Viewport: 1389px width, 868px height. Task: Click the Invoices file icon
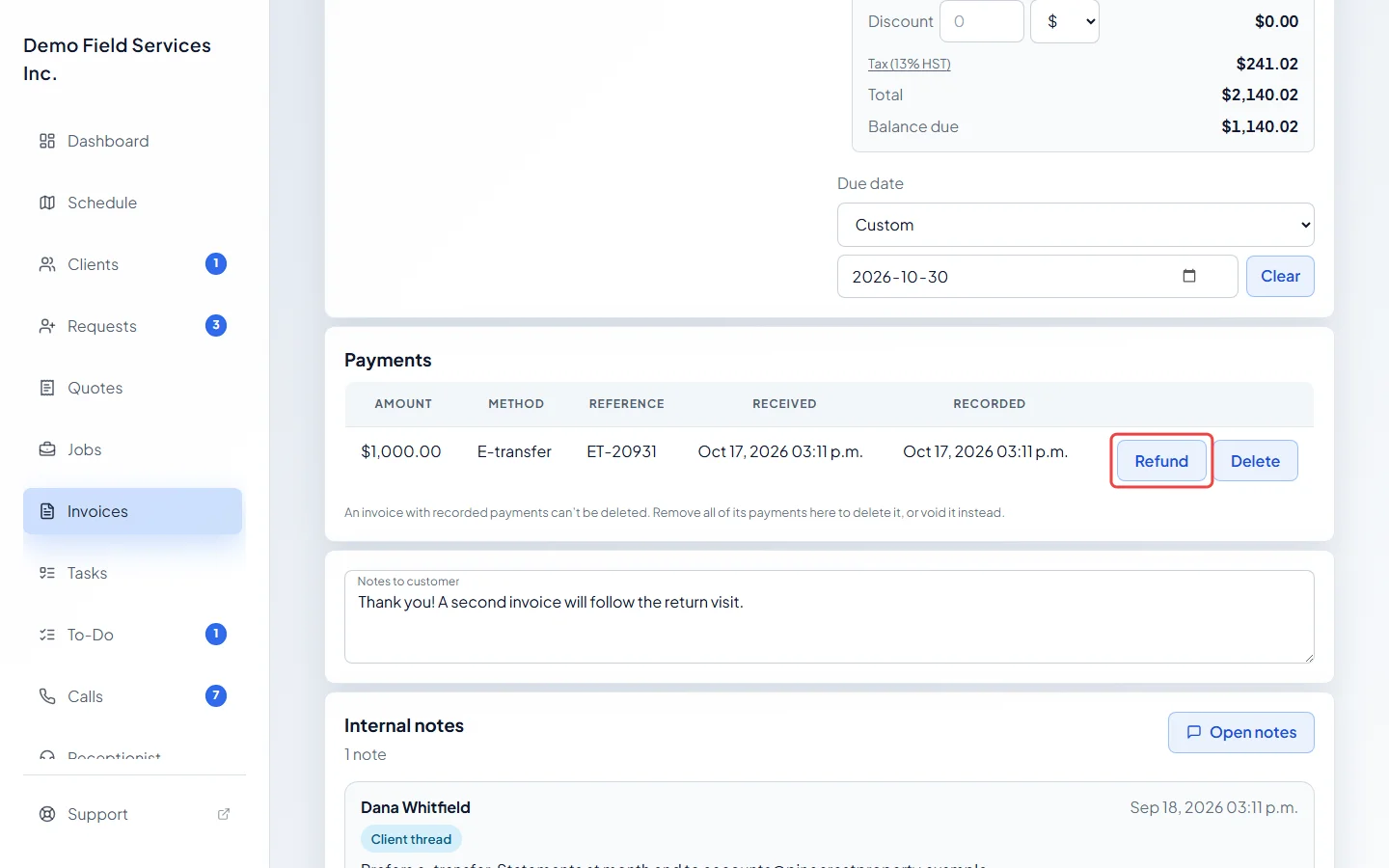coord(47,511)
